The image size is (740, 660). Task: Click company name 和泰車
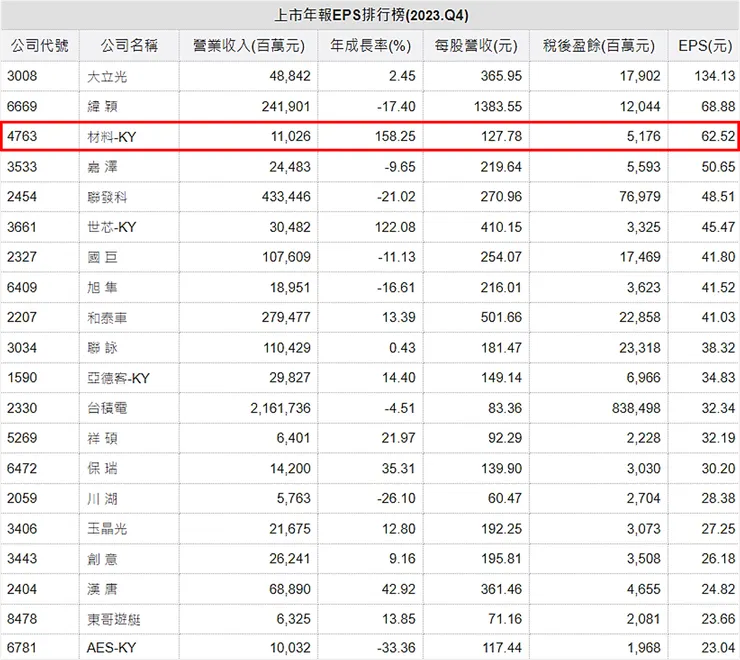coord(107,318)
